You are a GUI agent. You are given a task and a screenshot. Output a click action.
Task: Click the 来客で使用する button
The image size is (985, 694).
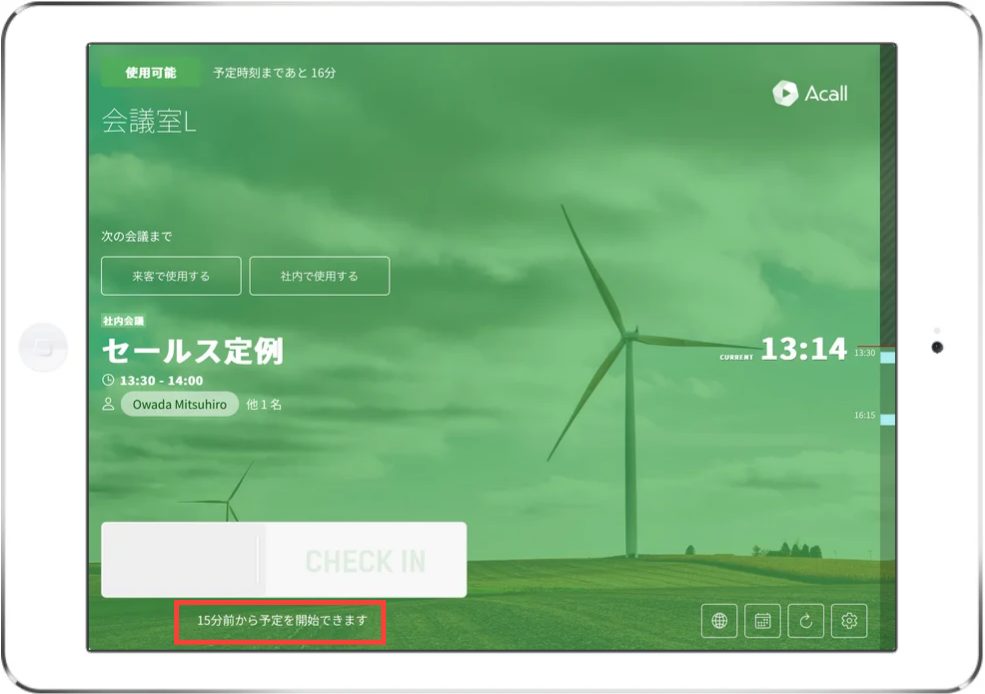[171, 276]
